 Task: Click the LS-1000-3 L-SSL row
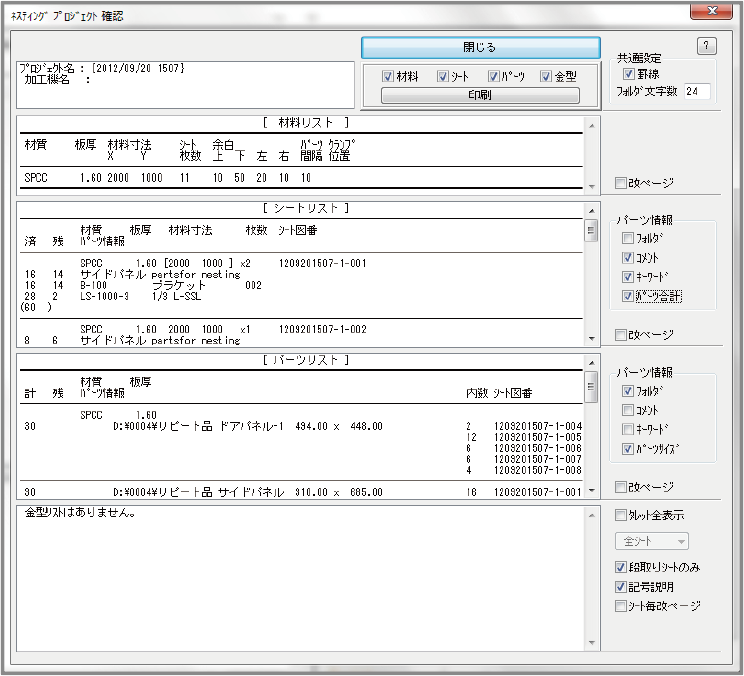113,296
